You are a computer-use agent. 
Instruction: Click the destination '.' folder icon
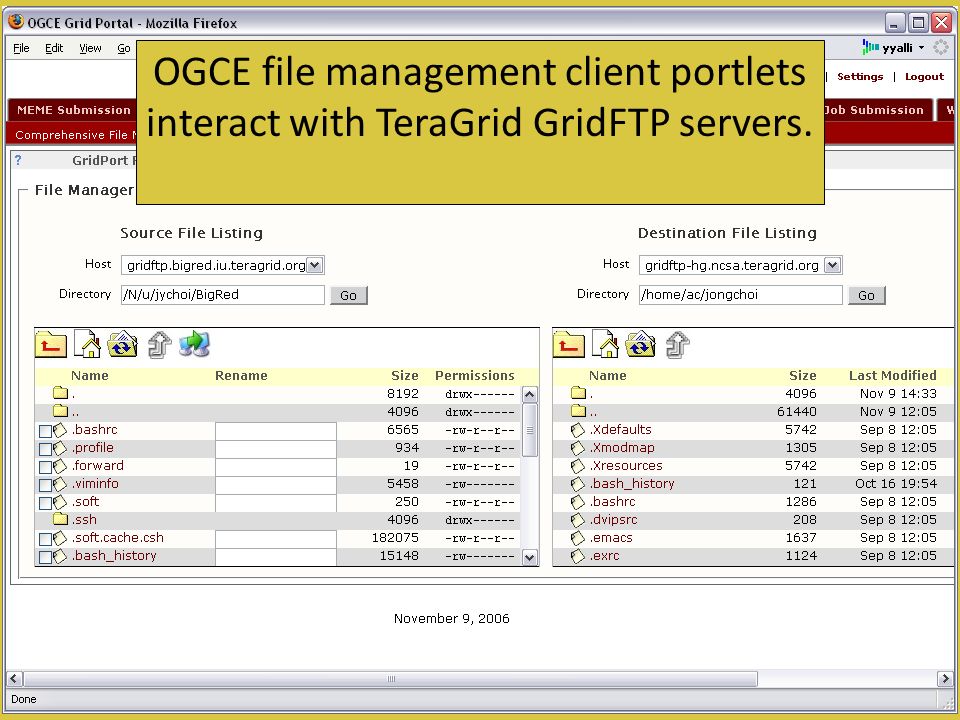578,392
